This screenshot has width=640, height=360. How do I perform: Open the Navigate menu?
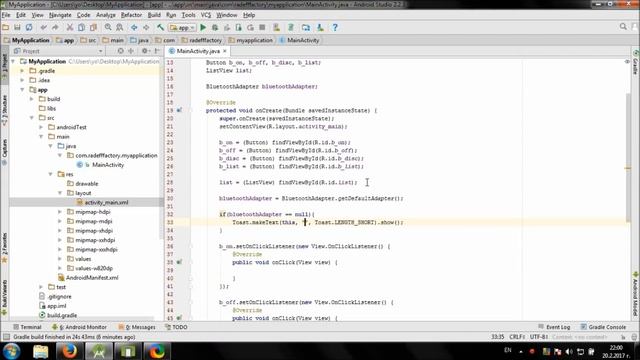(x=60, y=15)
